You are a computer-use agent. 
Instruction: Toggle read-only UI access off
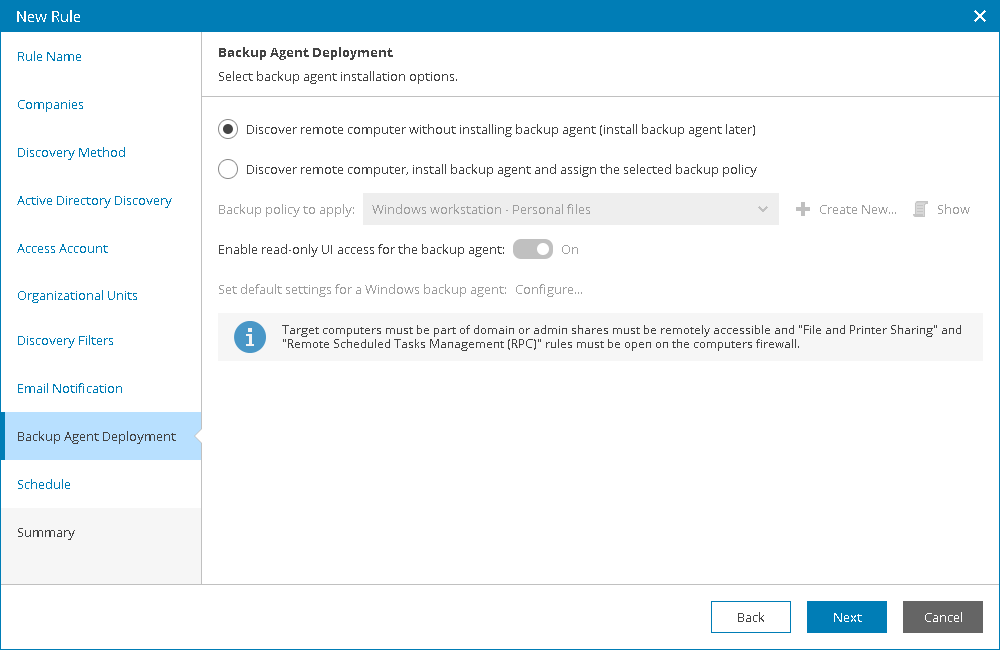pos(533,248)
